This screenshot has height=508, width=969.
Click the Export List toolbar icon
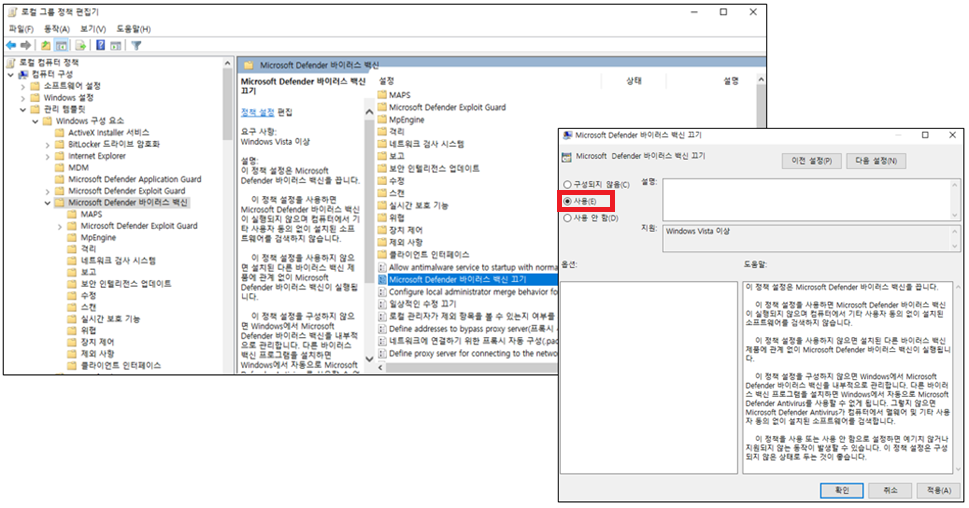pyautogui.click(x=80, y=45)
